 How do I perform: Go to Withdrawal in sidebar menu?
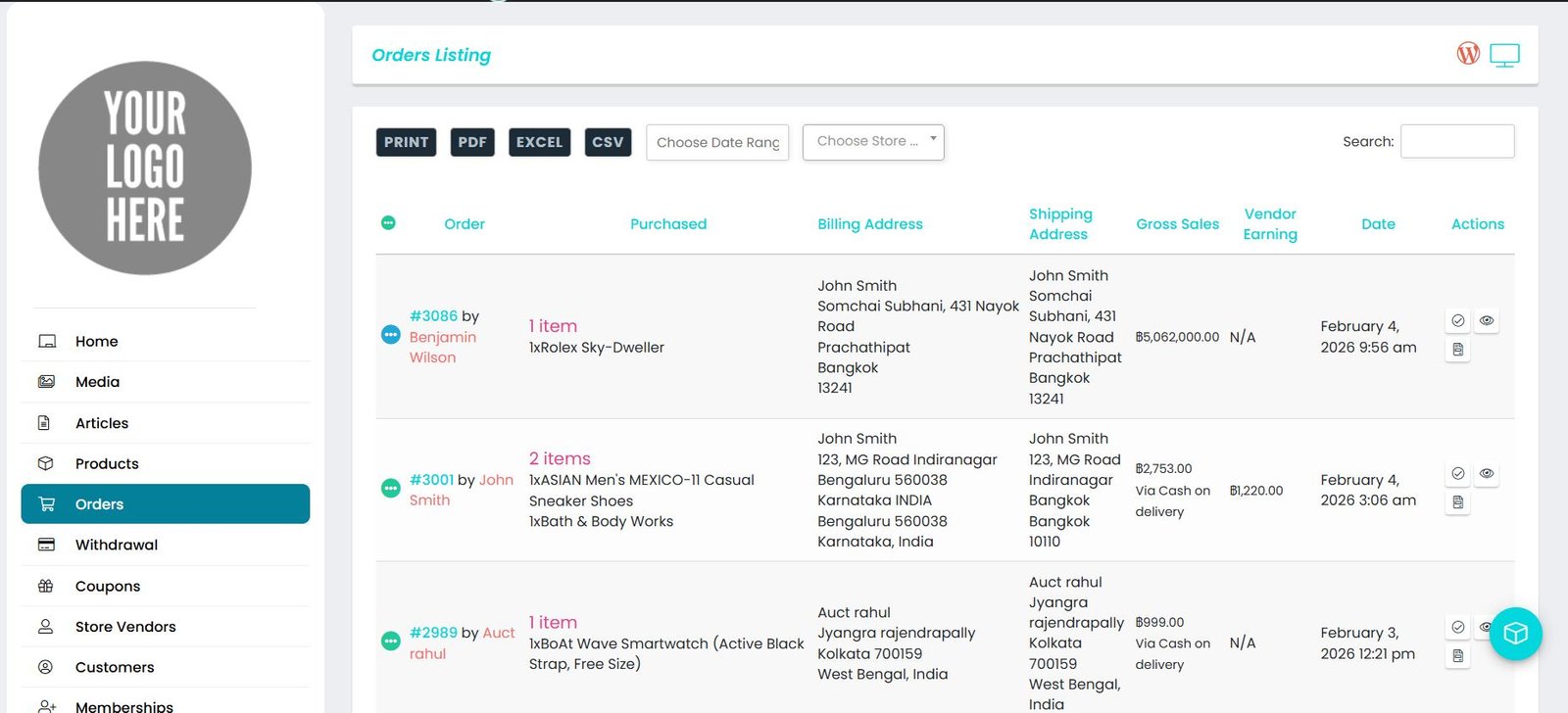point(116,545)
